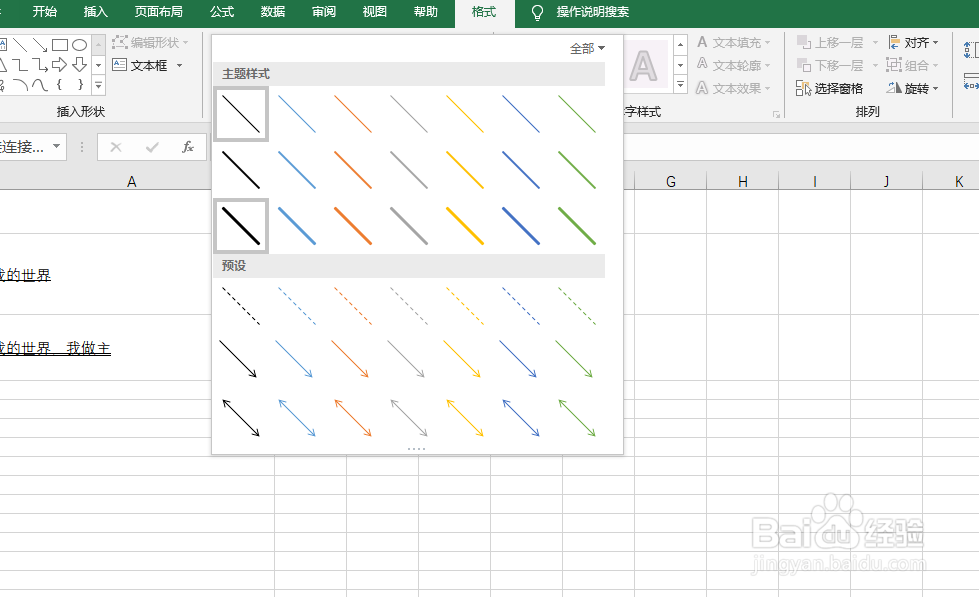Select column H header
Viewport: 979px width, 597px height.
pos(742,182)
